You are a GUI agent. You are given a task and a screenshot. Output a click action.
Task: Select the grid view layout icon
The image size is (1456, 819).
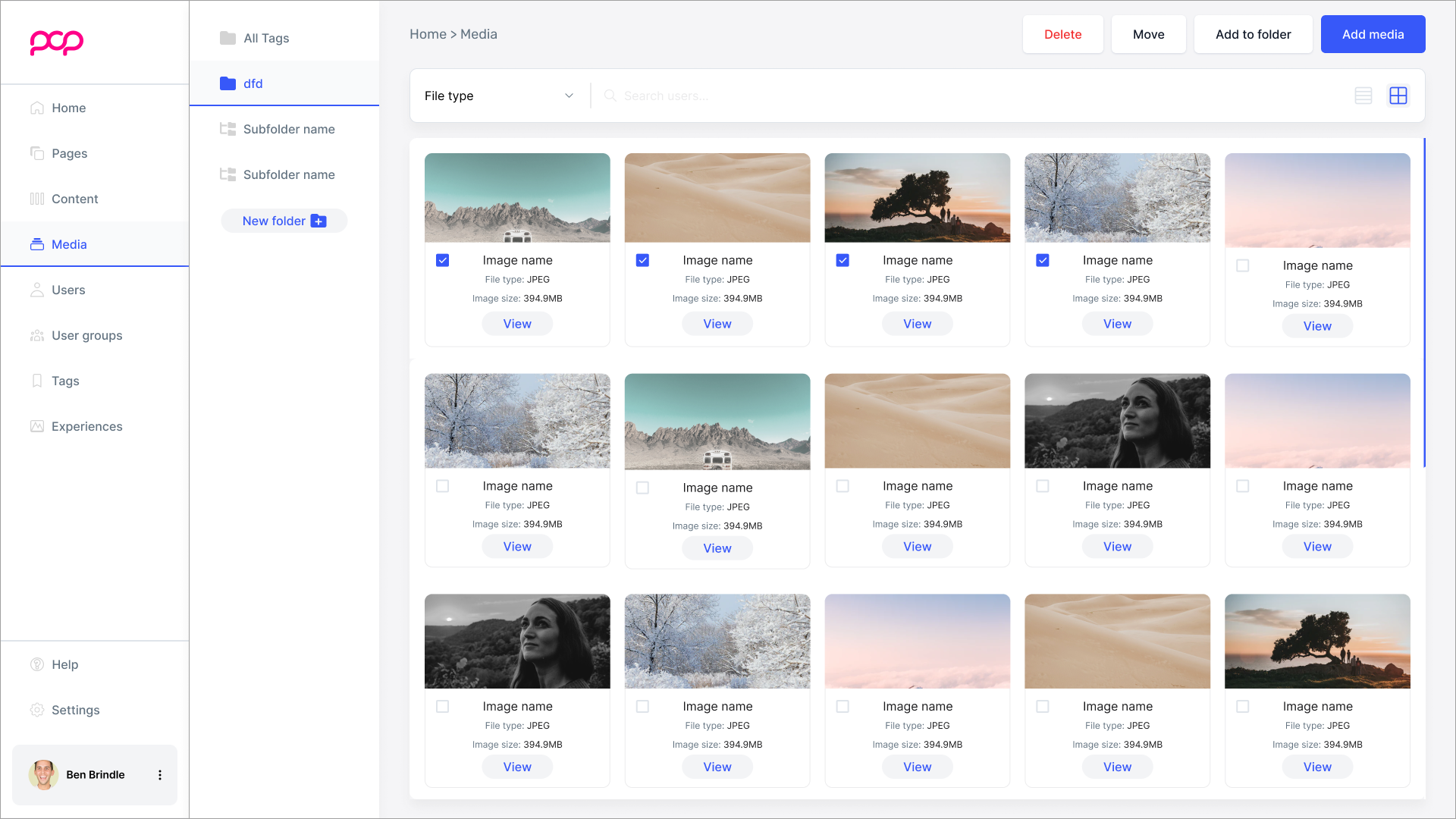tap(1398, 96)
